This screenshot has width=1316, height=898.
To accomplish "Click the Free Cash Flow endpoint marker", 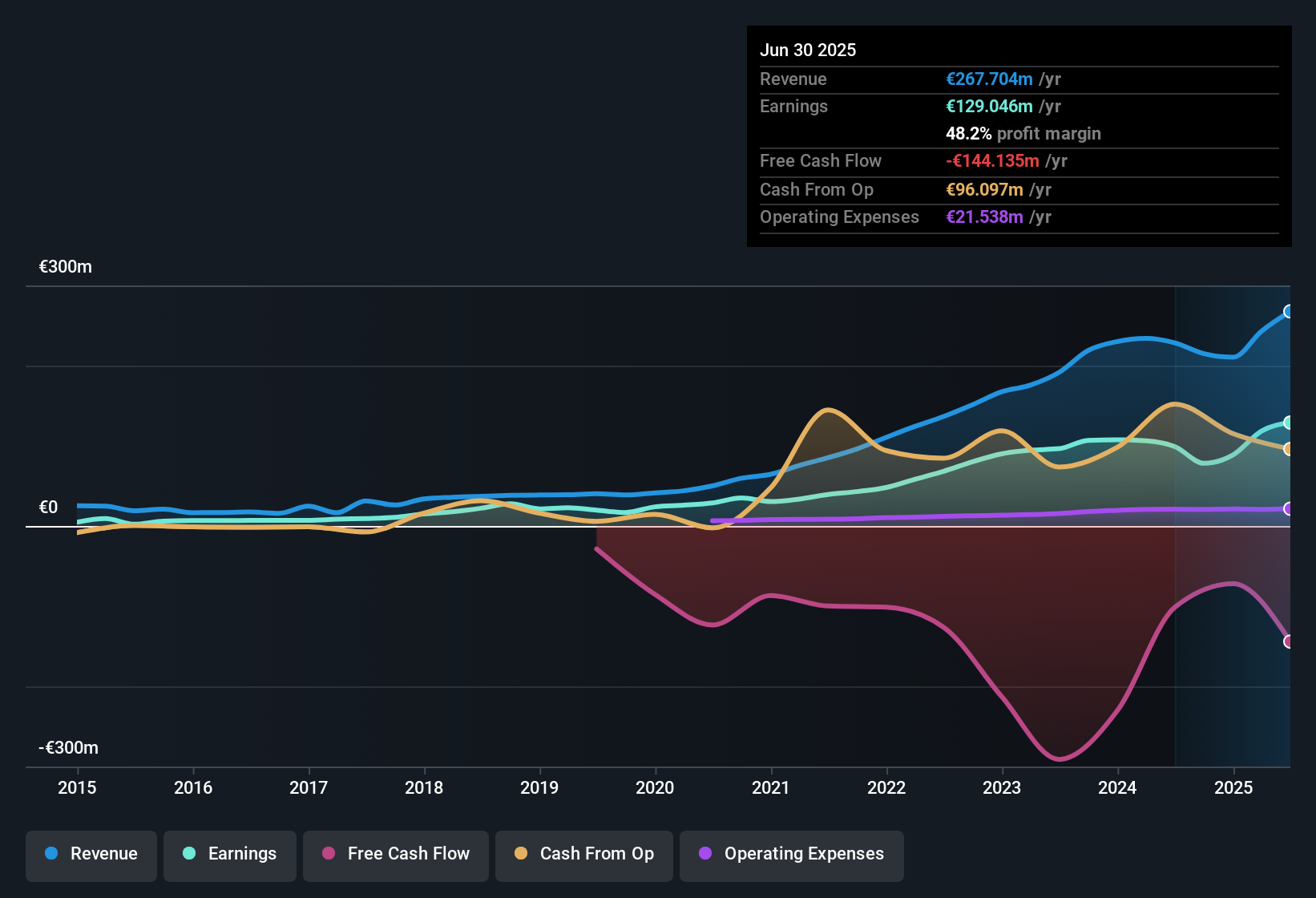I will click(1288, 641).
